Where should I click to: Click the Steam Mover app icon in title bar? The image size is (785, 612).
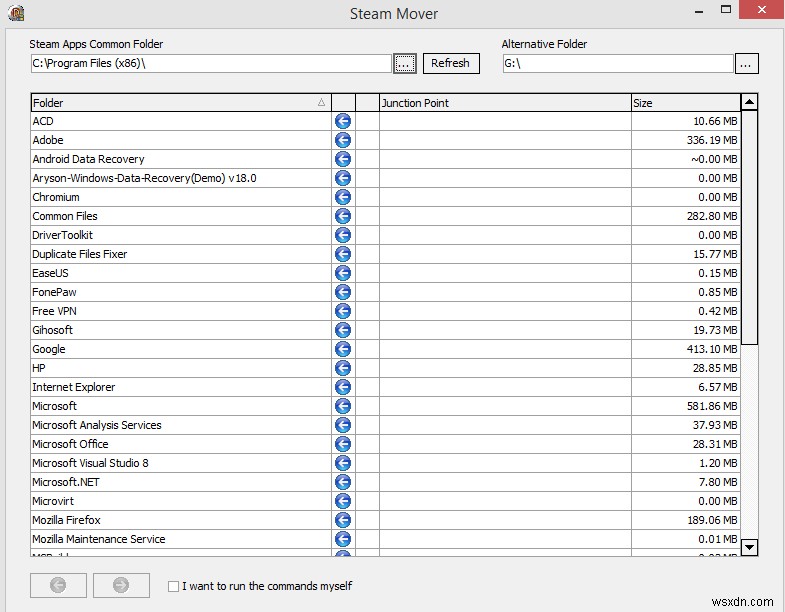[16, 13]
